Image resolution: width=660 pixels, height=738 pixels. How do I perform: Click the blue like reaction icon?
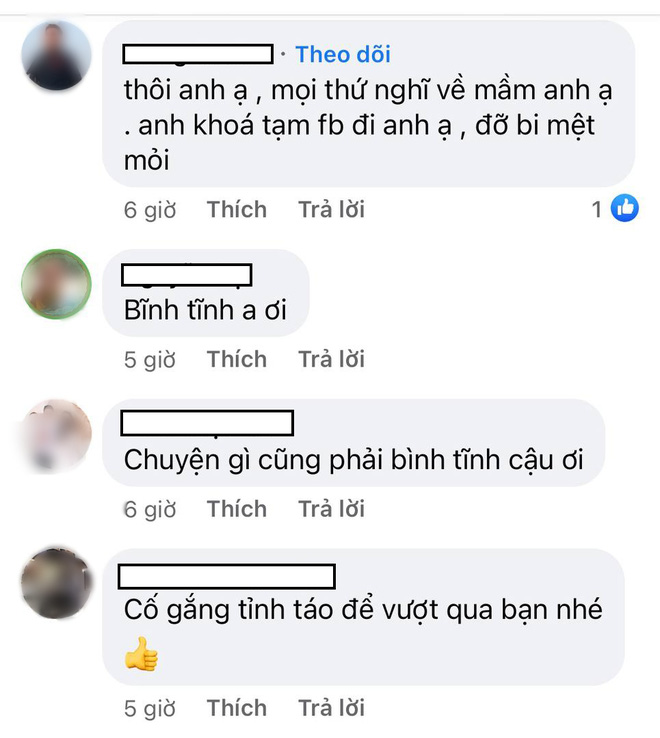pyautogui.click(x=625, y=208)
